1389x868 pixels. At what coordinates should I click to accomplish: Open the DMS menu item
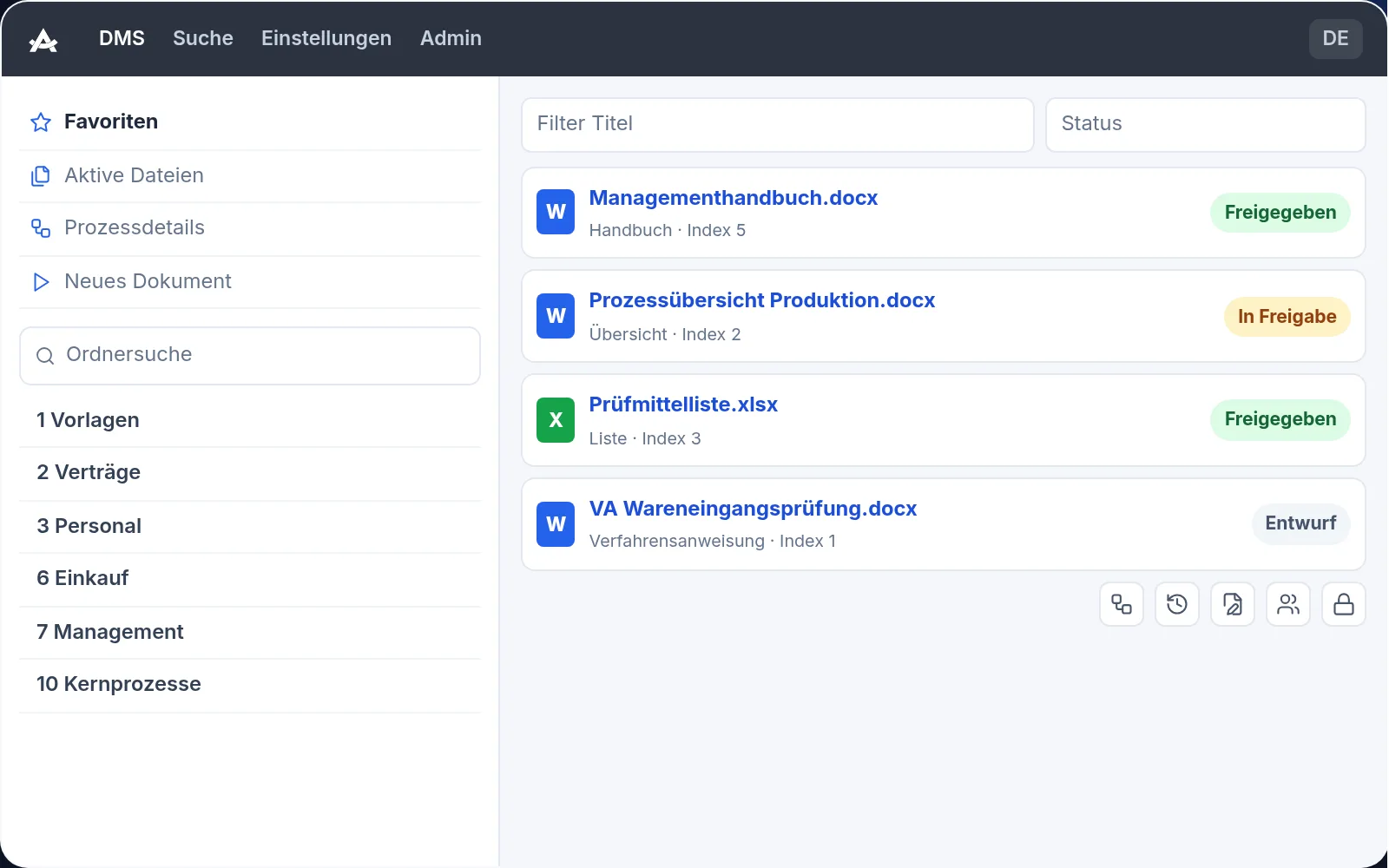[122, 38]
